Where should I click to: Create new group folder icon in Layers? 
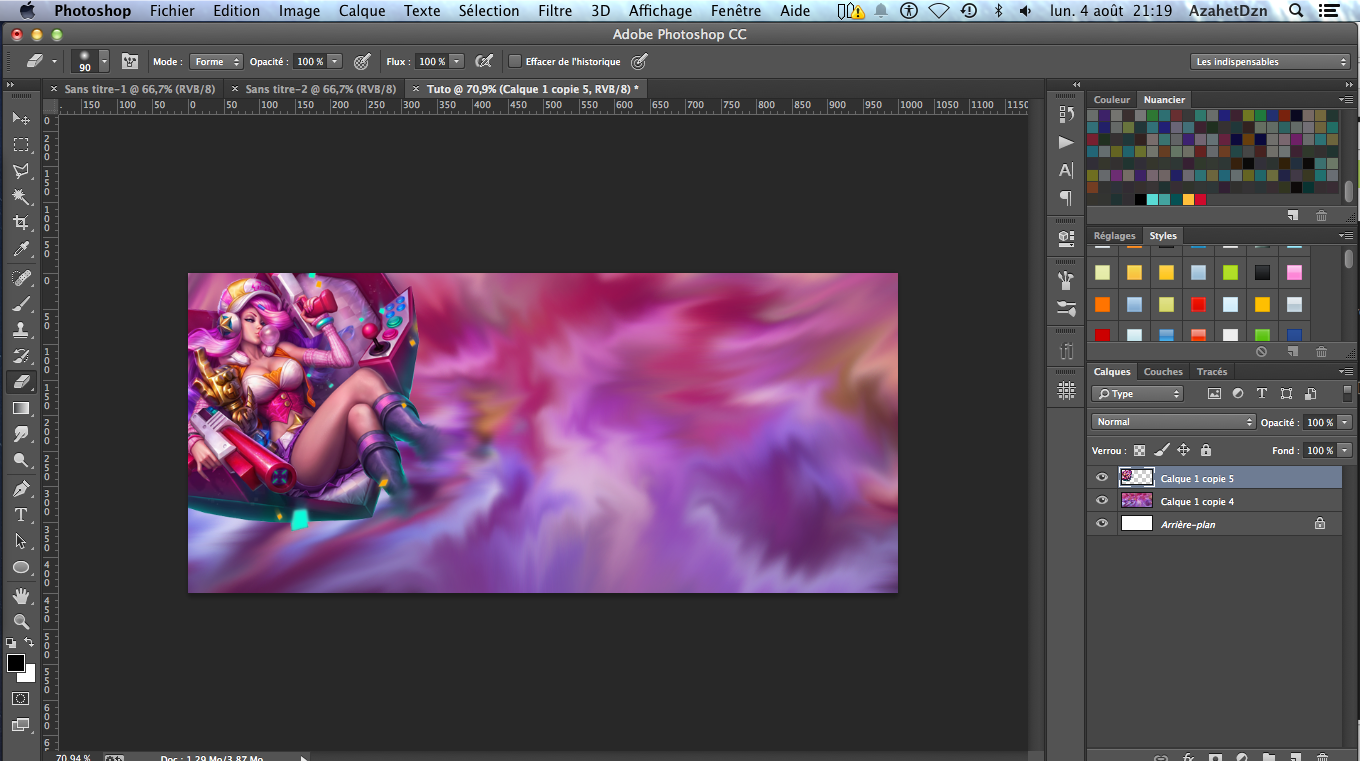tap(1269, 757)
